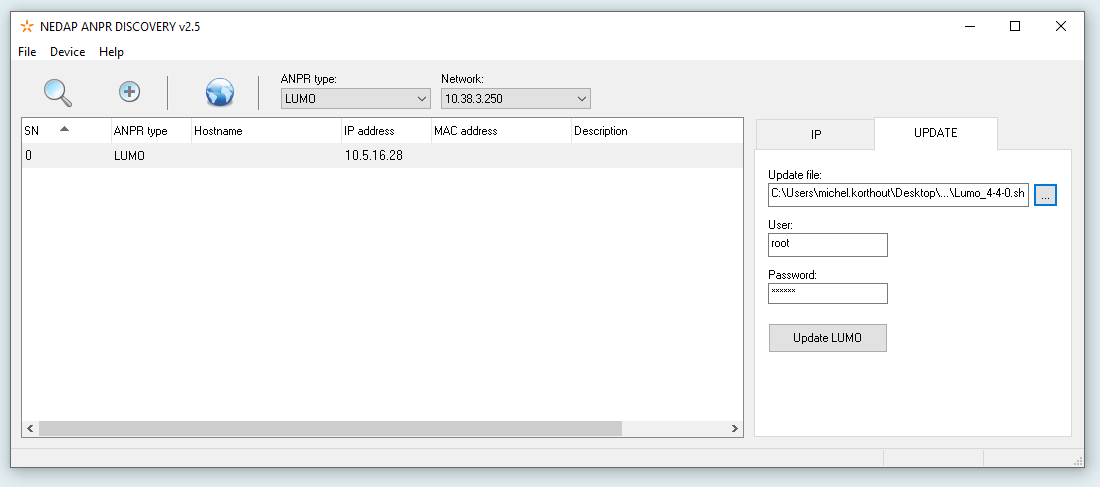Click the MAC address column header
The image size is (1100, 487).
tap(501, 131)
